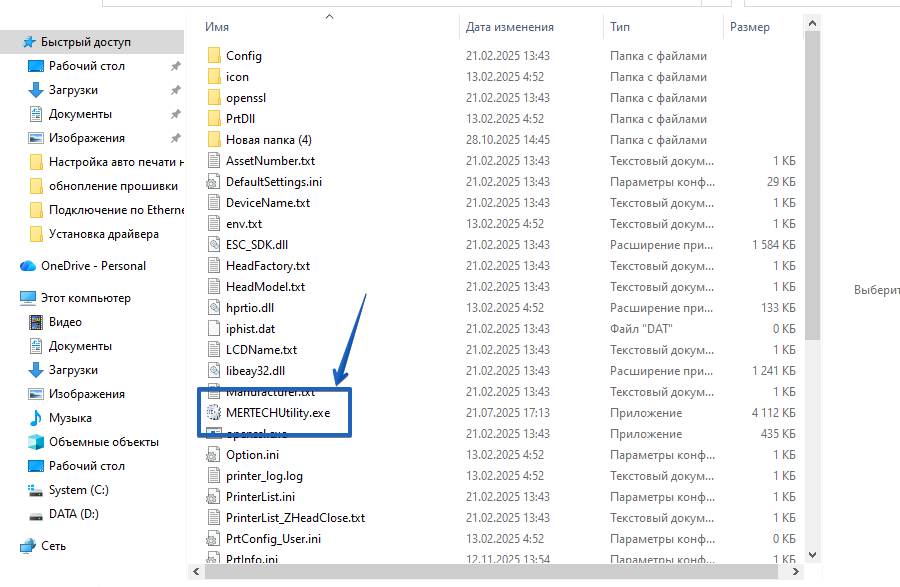This screenshot has height=587, width=900.
Task: Click the DefaultSettings.ini file icon
Action: click(x=214, y=182)
